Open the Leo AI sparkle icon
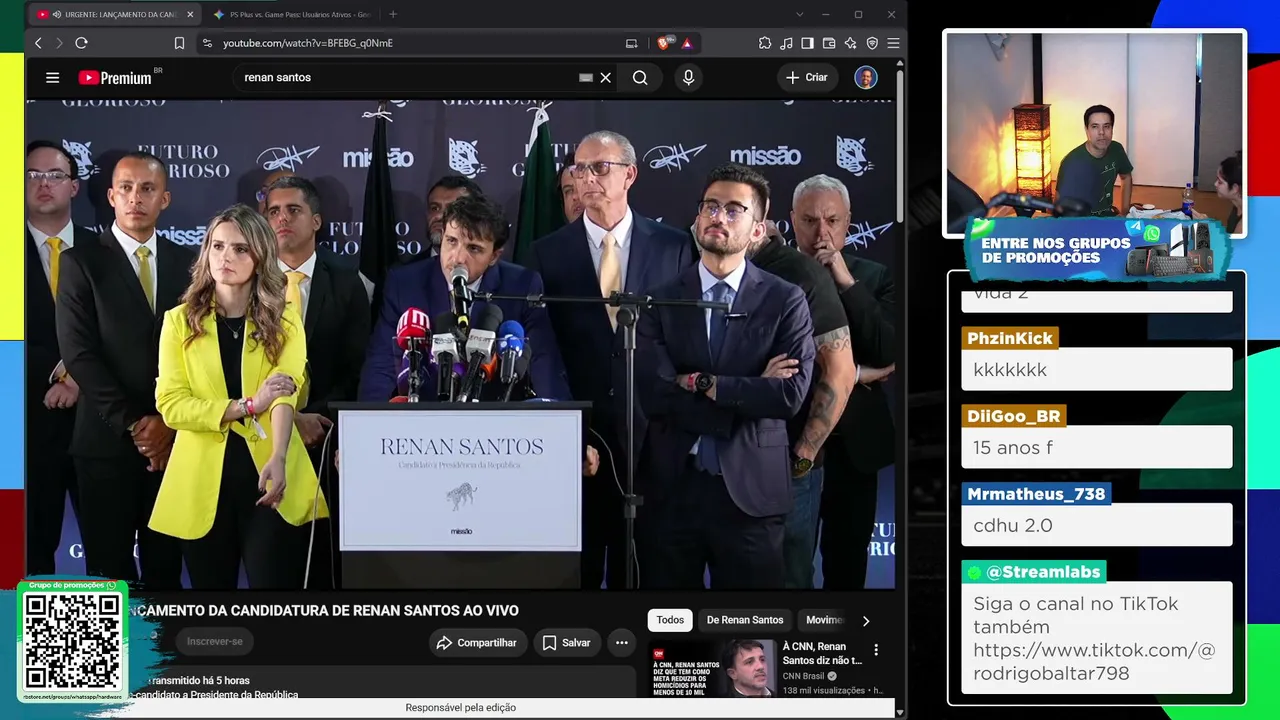Image resolution: width=1280 pixels, height=720 pixels. 850,43
